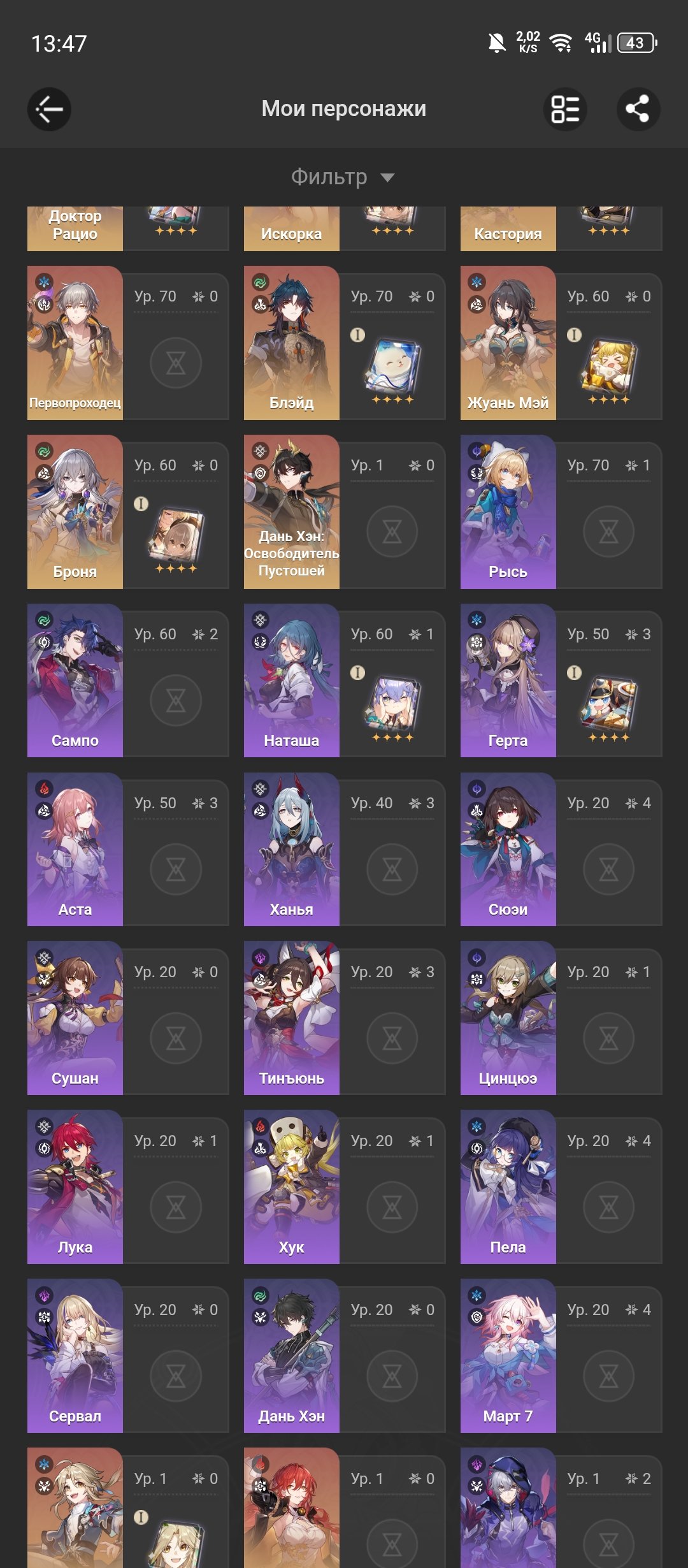The width and height of the screenshot is (688, 1568).
Task: Tap empty light cone slot for Первопроходец
Action: 176,363
